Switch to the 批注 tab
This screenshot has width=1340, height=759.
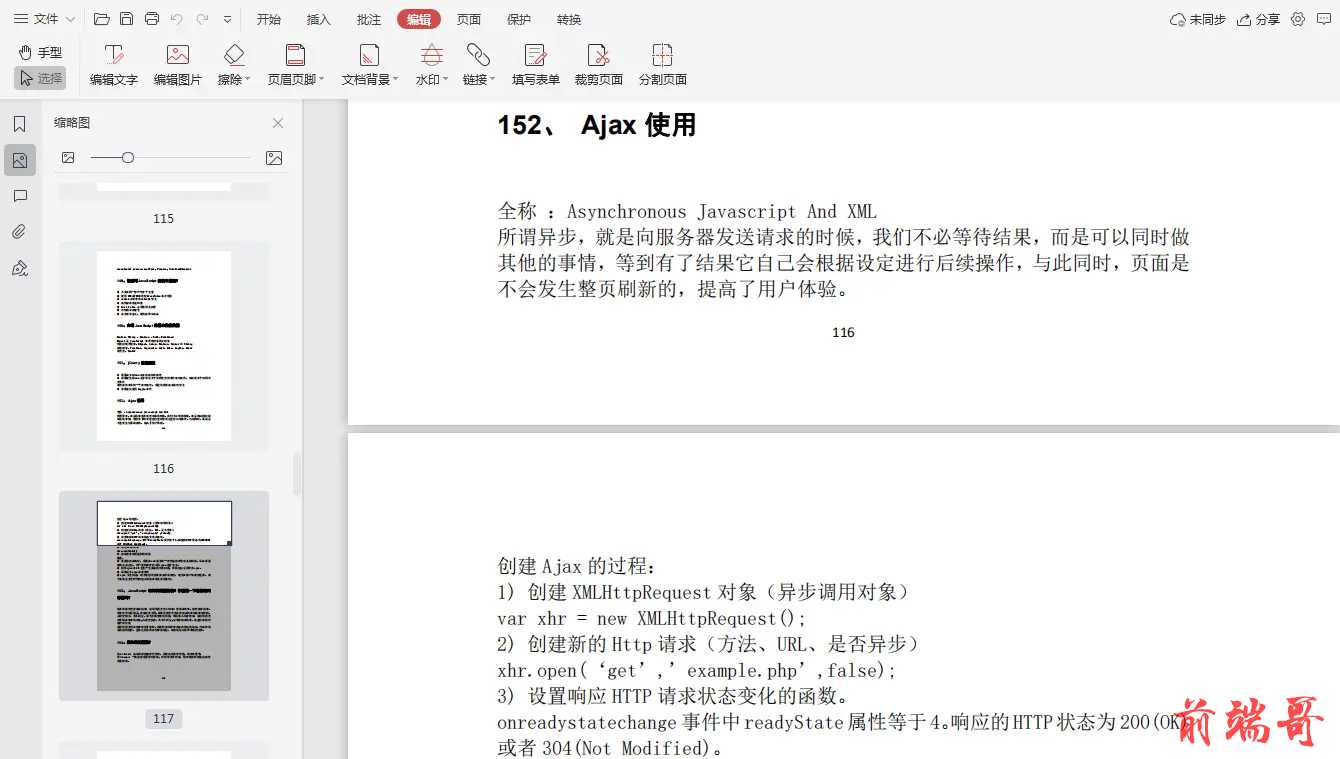368,19
